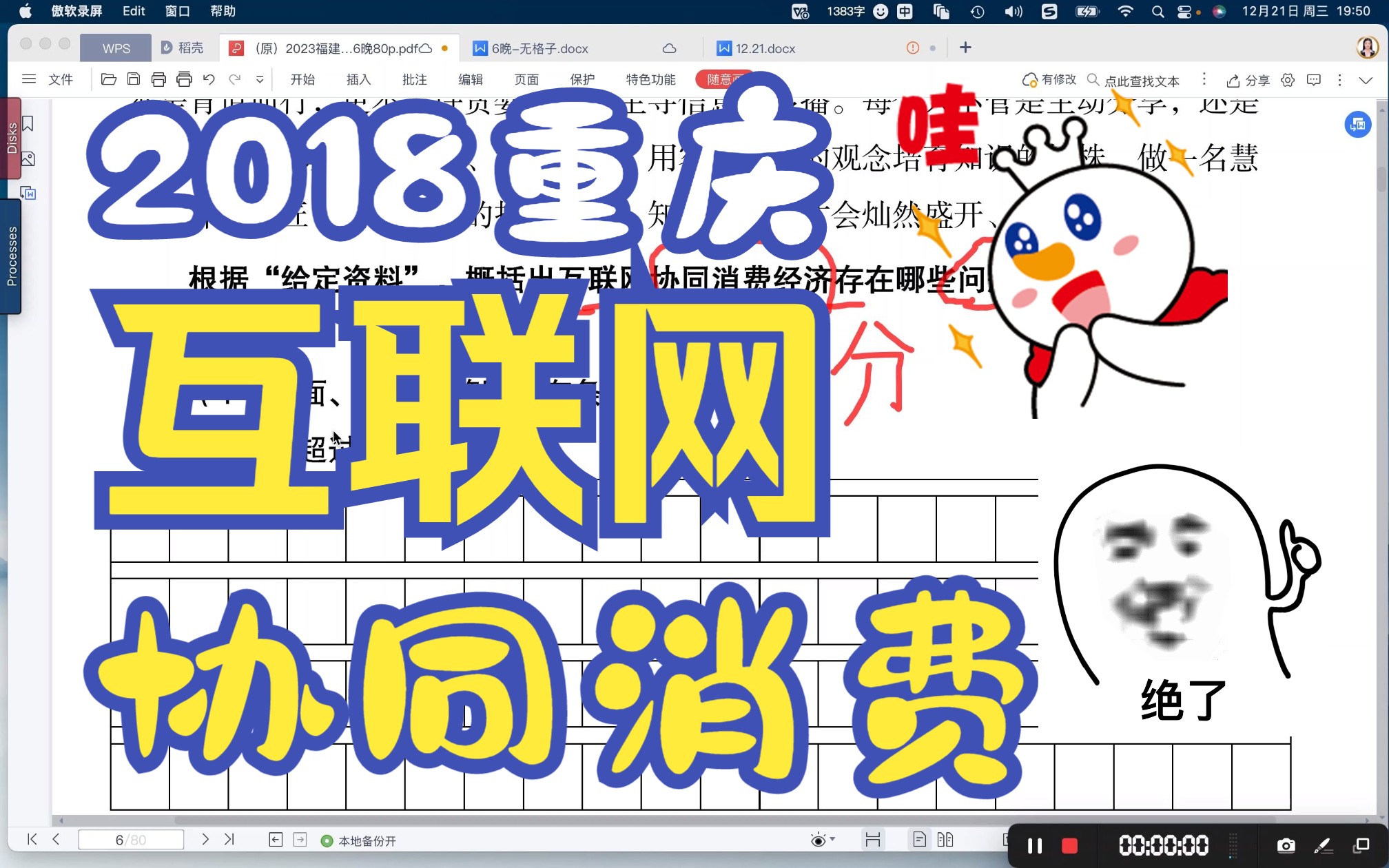Open the 窗口 menu in menu bar
This screenshot has width=1389, height=868.
(178, 11)
